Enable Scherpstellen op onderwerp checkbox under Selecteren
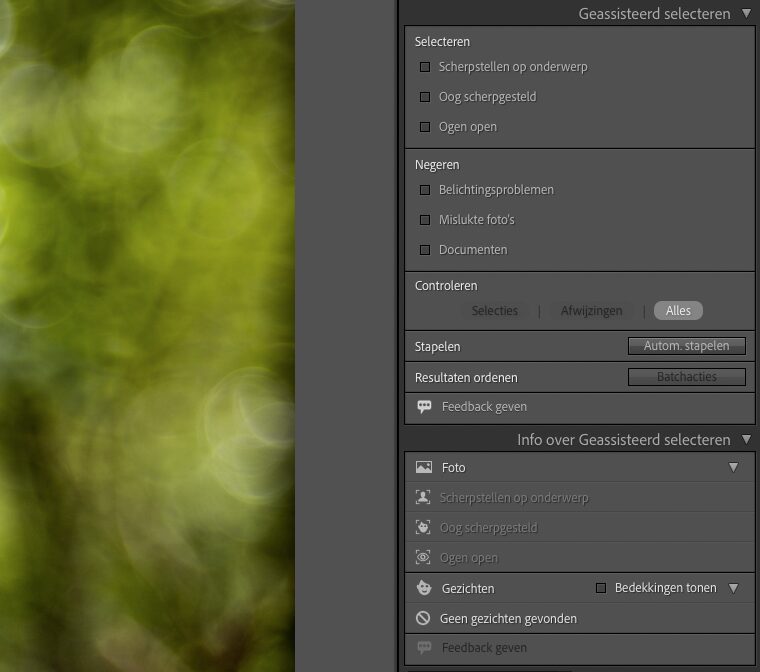Image resolution: width=760 pixels, height=672 pixels. click(x=425, y=67)
